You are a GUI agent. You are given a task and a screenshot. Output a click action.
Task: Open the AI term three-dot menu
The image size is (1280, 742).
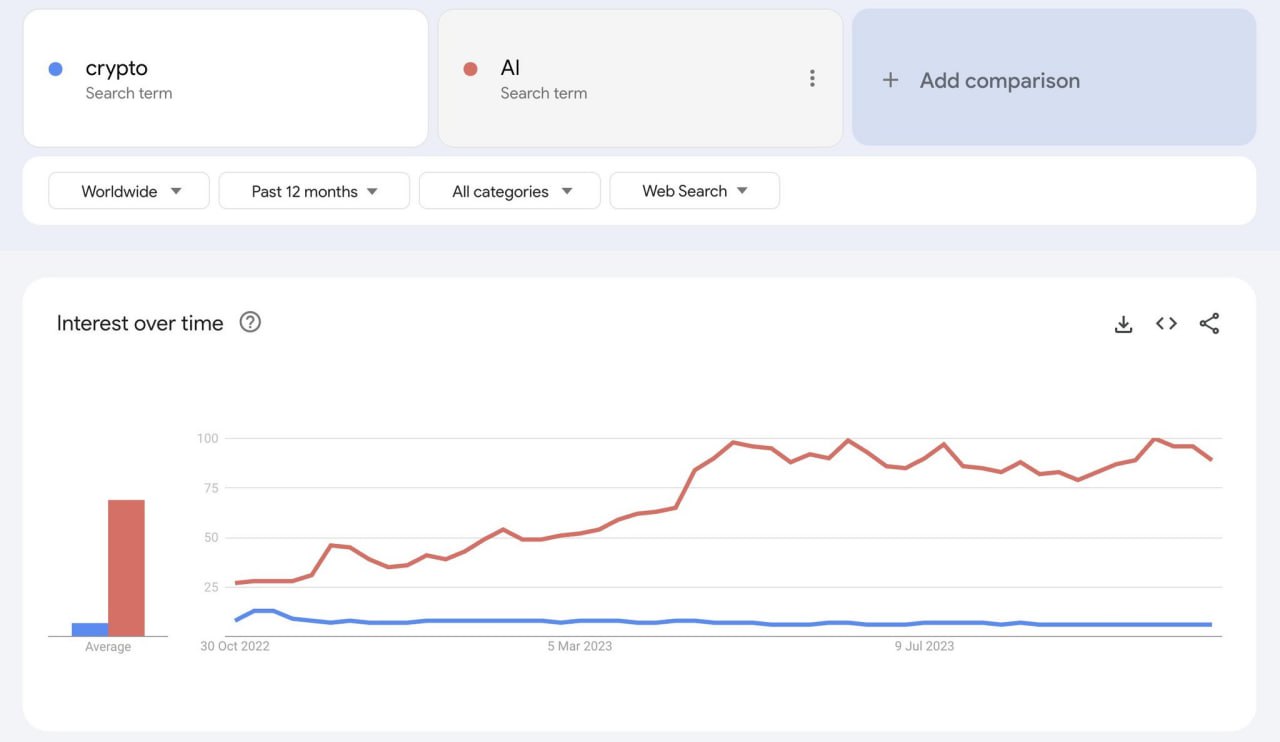pyautogui.click(x=812, y=78)
